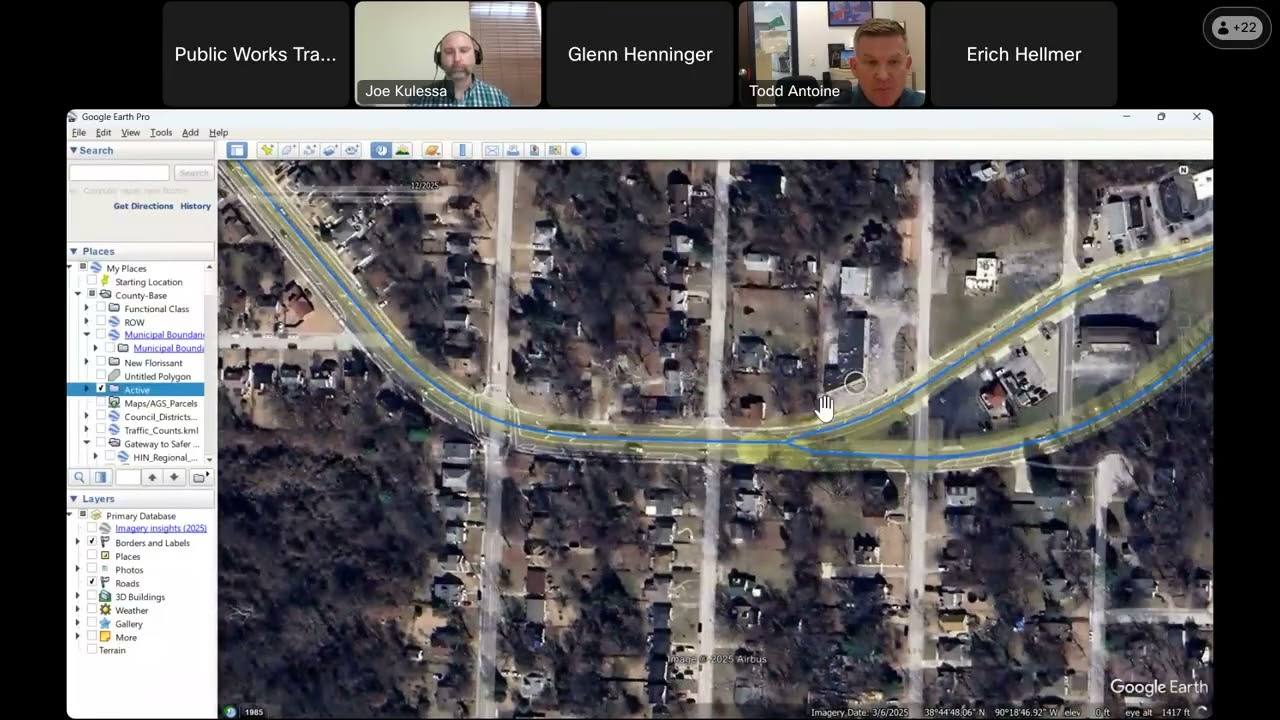Click the Weather sun icon in Layers
Image resolution: width=1280 pixels, height=720 pixels.
pyautogui.click(x=105, y=610)
